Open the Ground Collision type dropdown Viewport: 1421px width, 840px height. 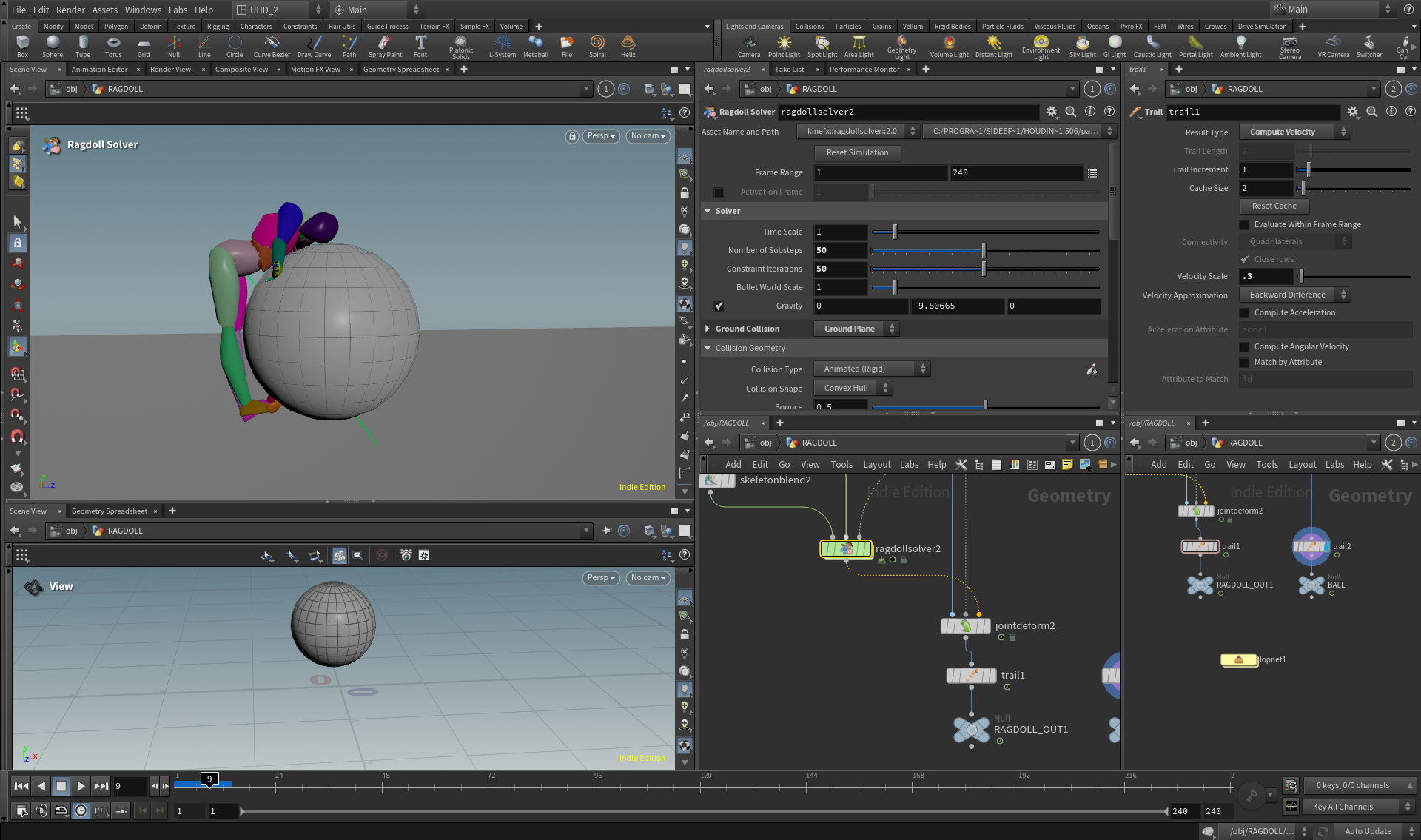(856, 329)
